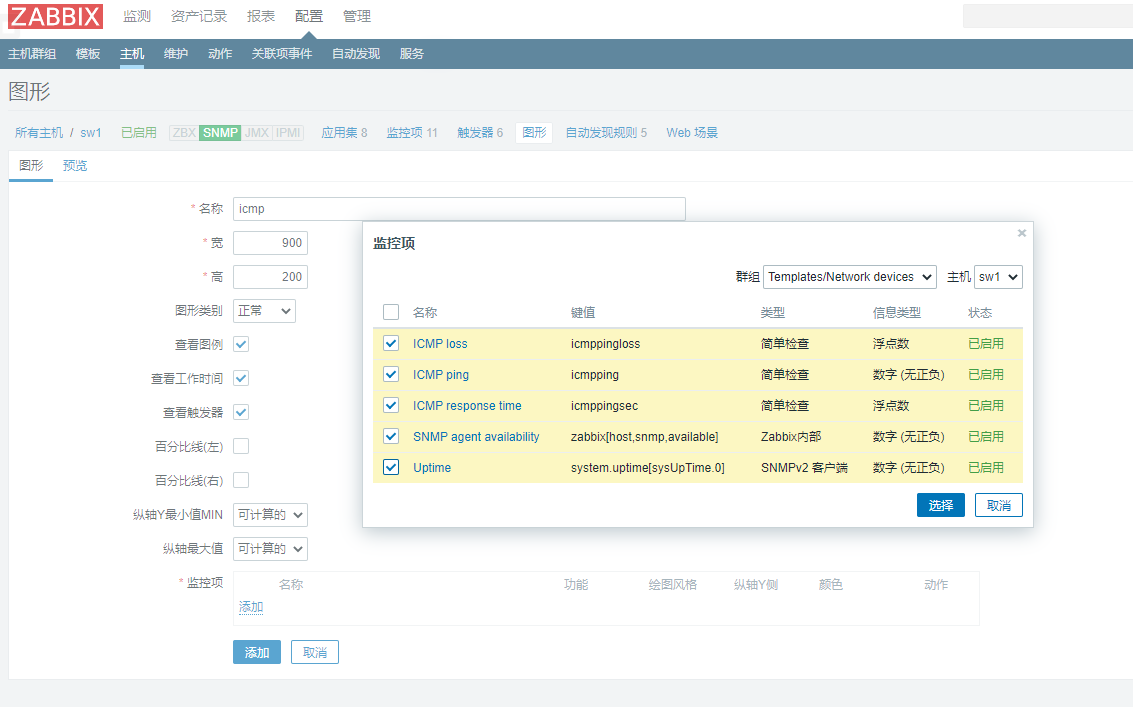The height and width of the screenshot is (707, 1133).
Task: Close the 监控项 popup dialog
Action: point(1022,233)
